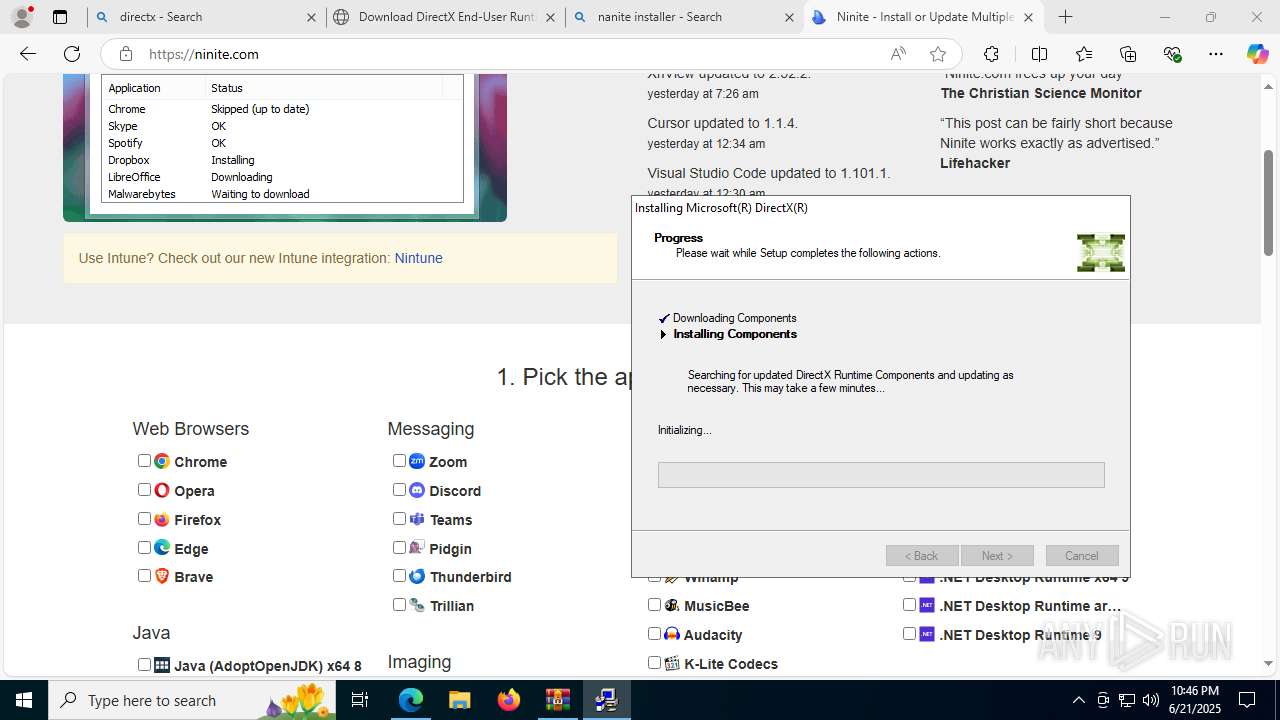1280x720 pixels.
Task: Select the DirectX installer taskbar icon
Action: [x=606, y=700]
